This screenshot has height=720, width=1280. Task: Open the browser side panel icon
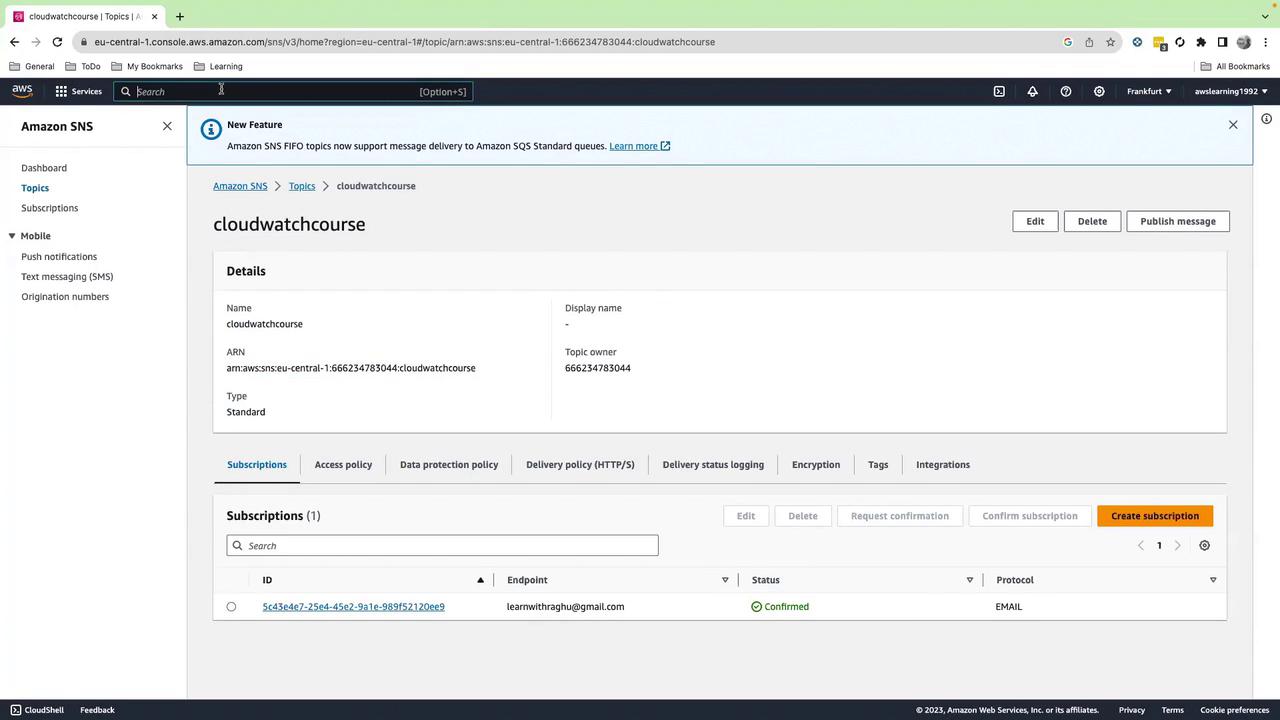click(x=1222, y=42)
